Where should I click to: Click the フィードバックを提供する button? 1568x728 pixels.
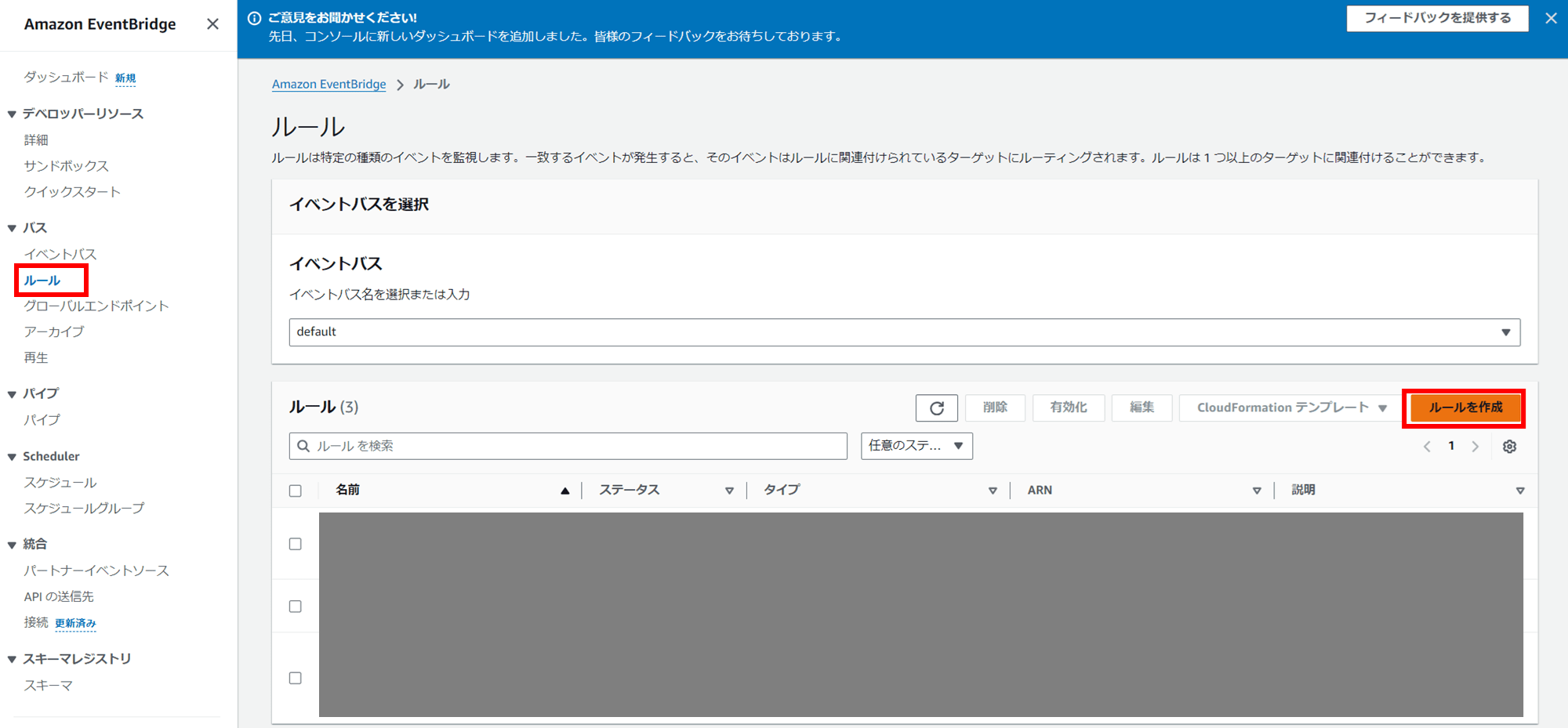pyautogui.click(x=1438, y=18)
